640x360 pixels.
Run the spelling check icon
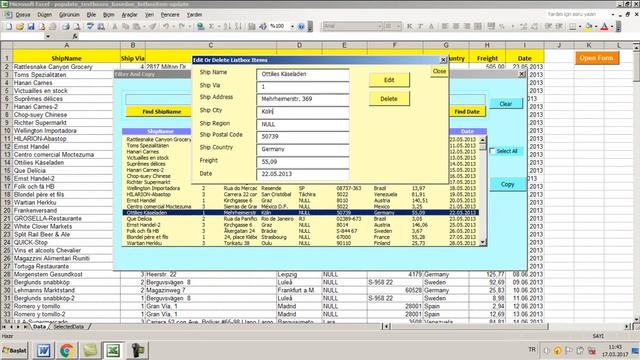(90, 27)
